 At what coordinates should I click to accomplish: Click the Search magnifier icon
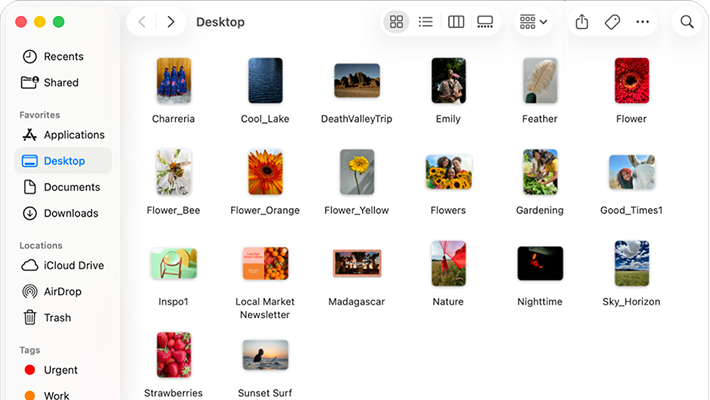687,22
